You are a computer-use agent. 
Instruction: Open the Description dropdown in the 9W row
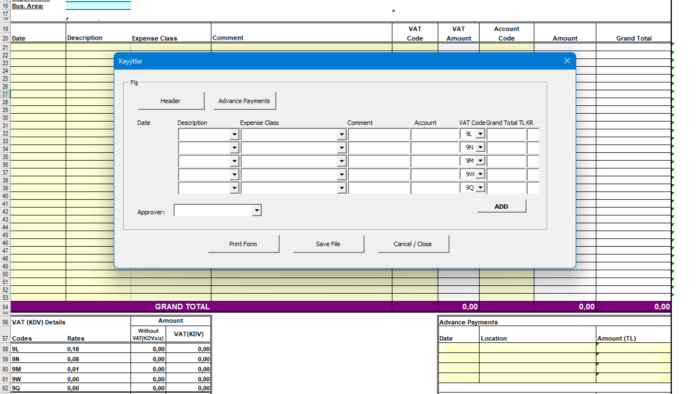(x=234, y=174)
